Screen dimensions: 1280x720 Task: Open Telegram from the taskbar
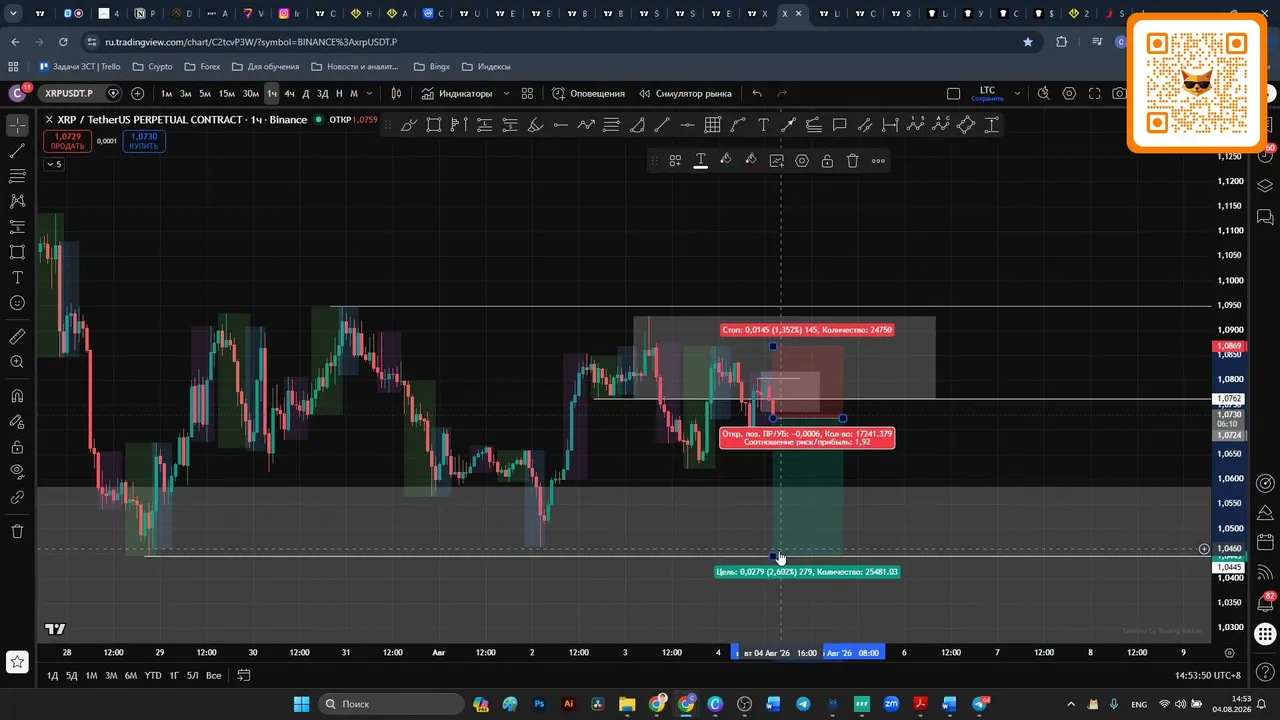pyautogui.click(x=803, y=704)
